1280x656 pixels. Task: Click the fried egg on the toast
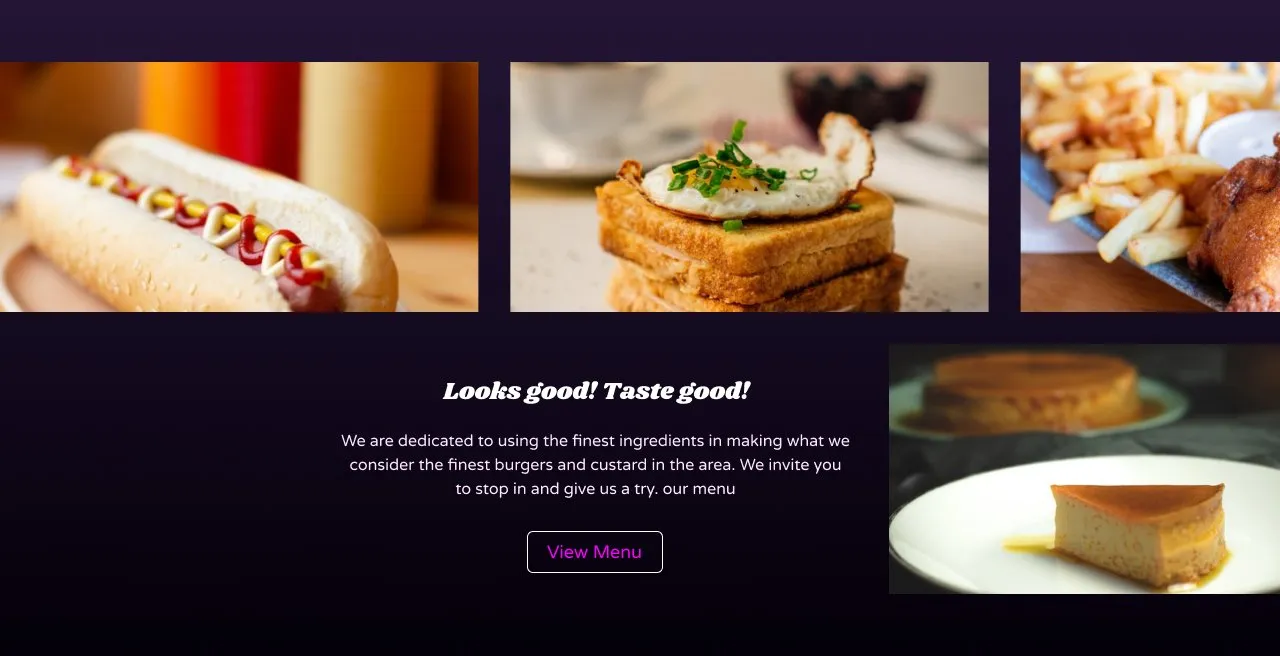point(746,170)
